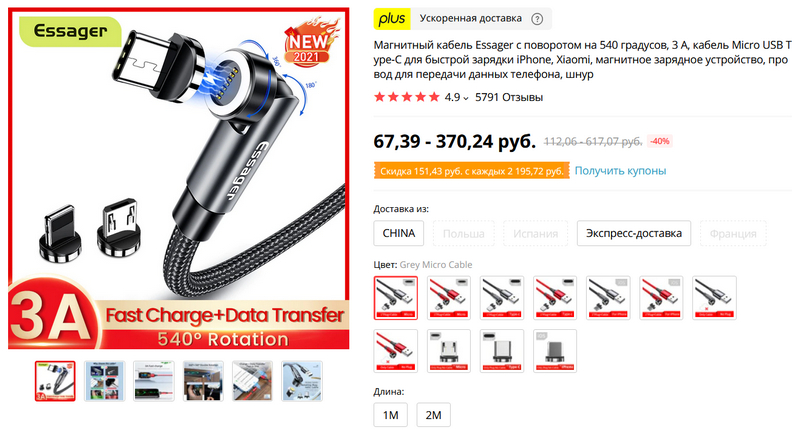The image size is (800, 432).
Task: Click the Получить купоны link
Action: click(x=620, y=170)
